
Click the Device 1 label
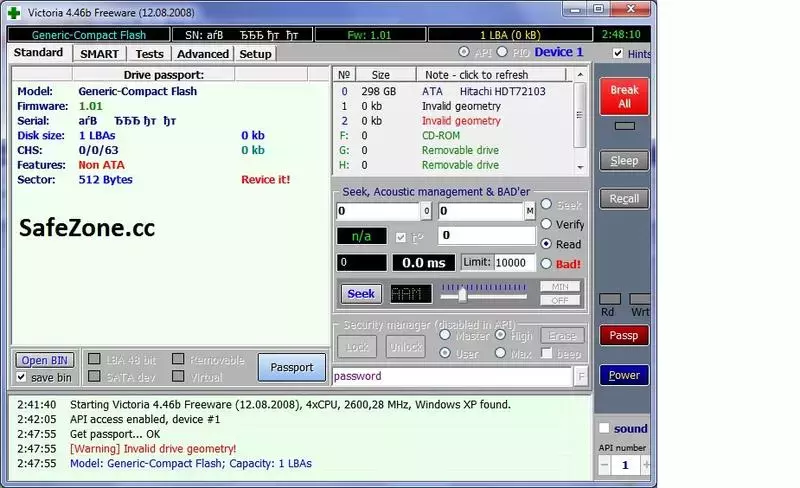pos(559,52)
